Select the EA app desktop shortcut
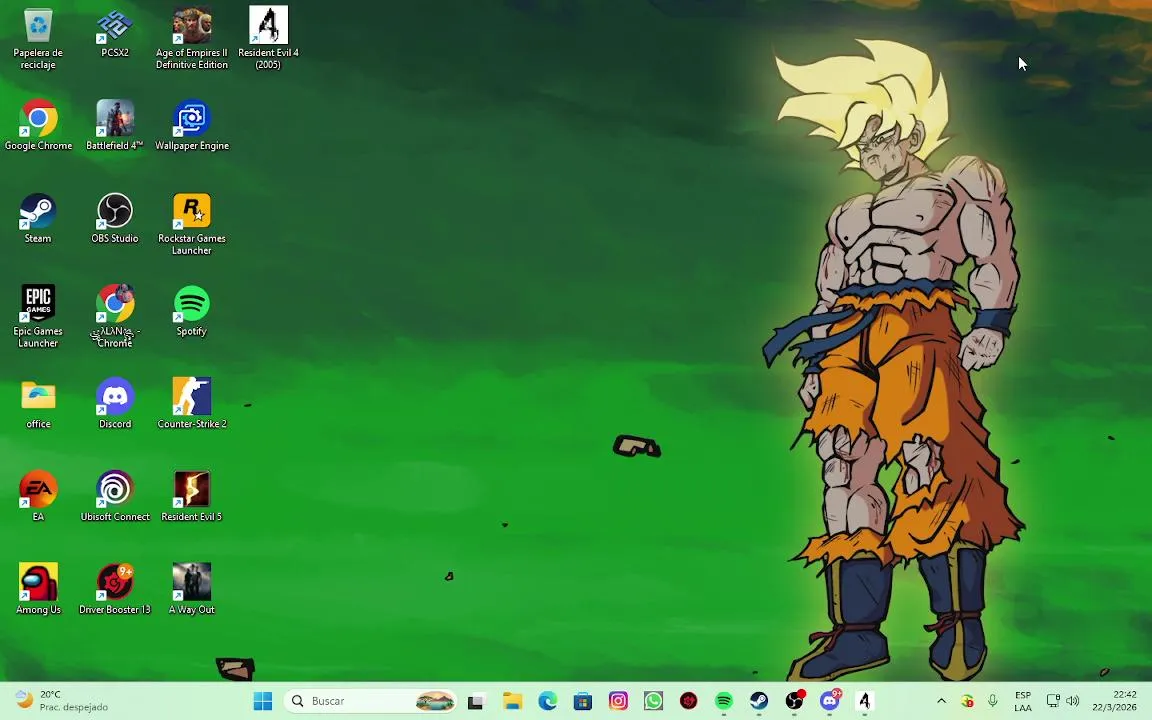Image resolution: width=1152 pixels, height=720 pixels. pyautogui.click(x=38, y=496)
